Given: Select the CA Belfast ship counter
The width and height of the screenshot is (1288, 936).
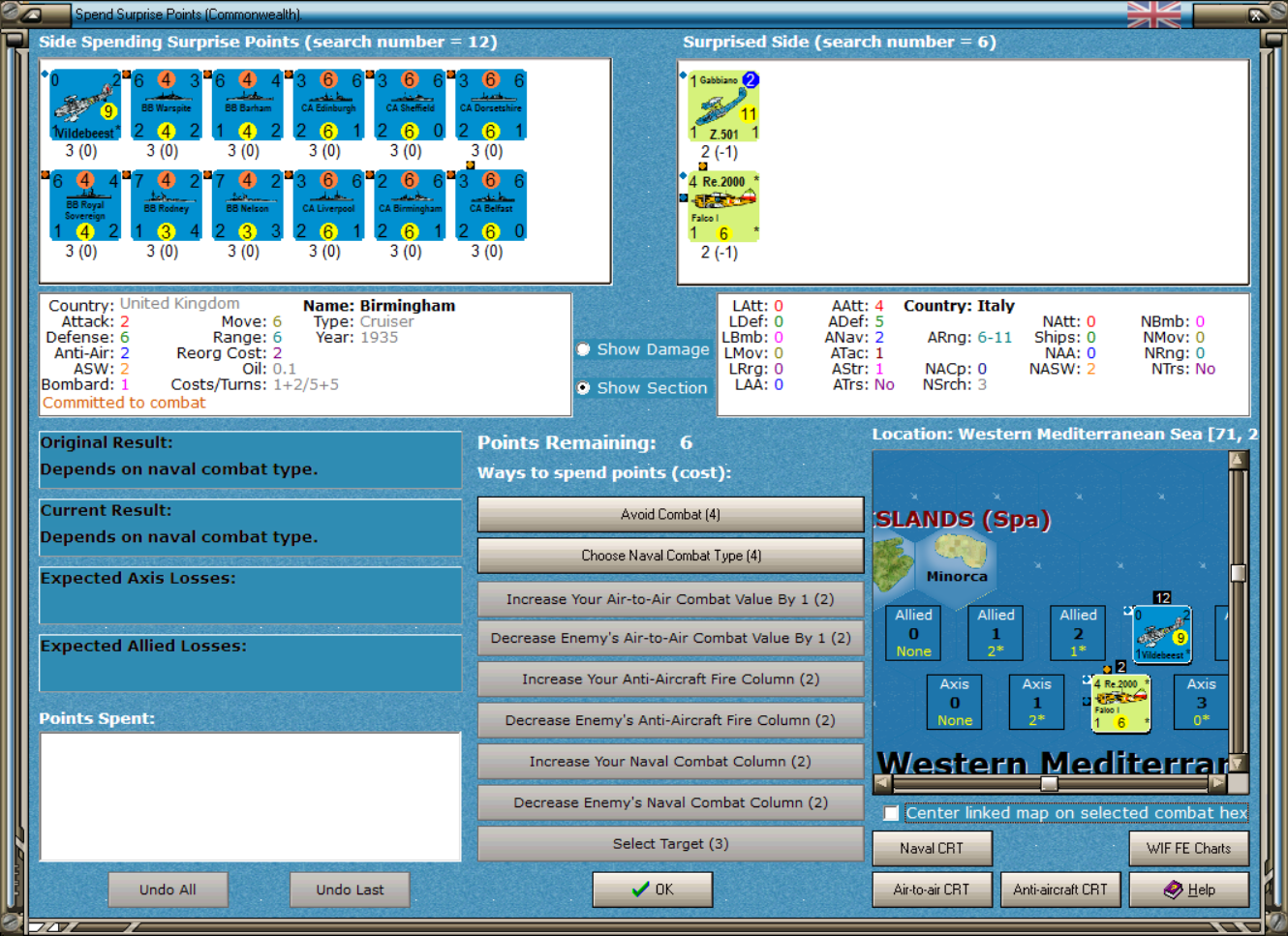Looking at the screenshot, I should pos(492,205).
